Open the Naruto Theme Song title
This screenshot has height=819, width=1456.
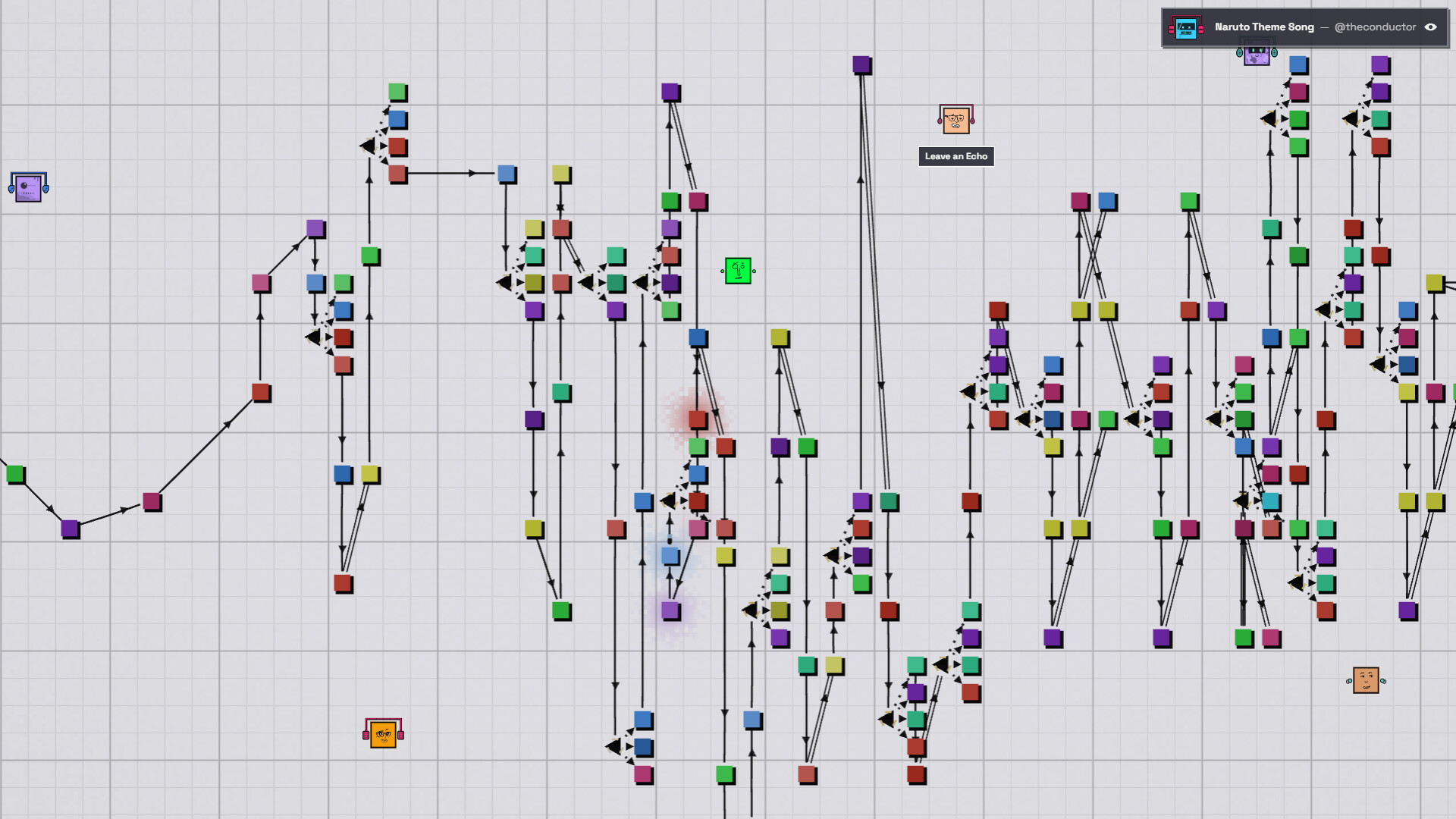click(1264, 27)
